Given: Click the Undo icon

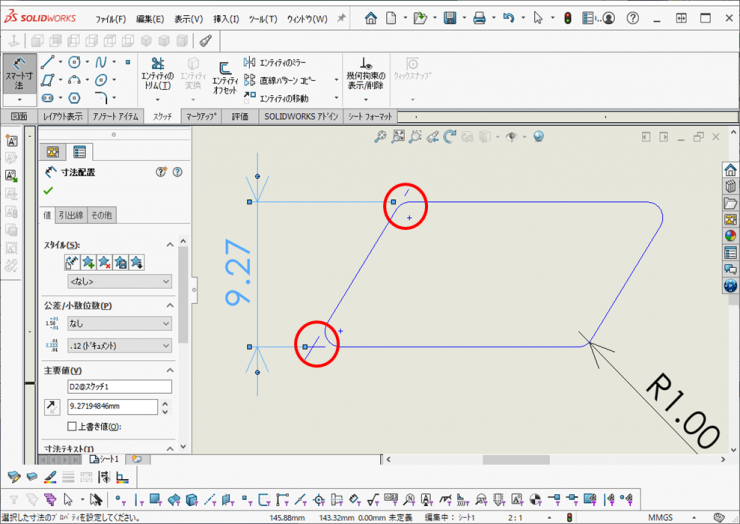Looking at the screenshot, I should 508,18.
